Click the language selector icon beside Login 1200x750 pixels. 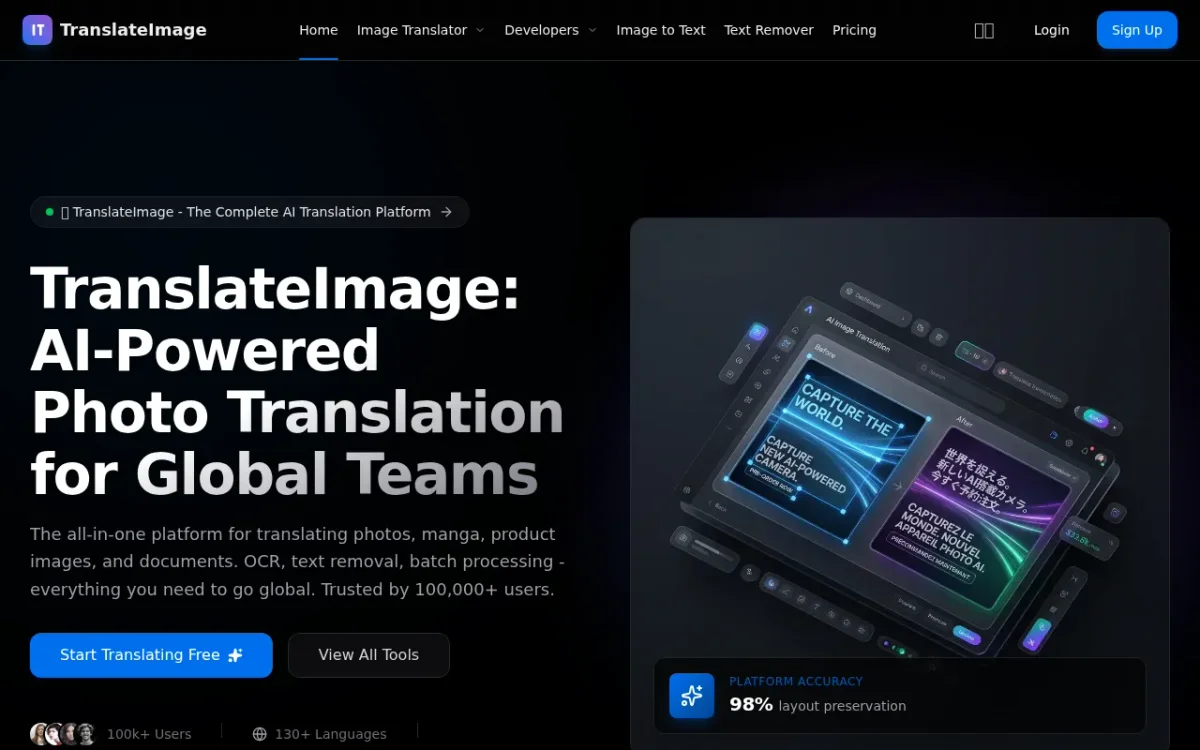click(x=984, y=30)
